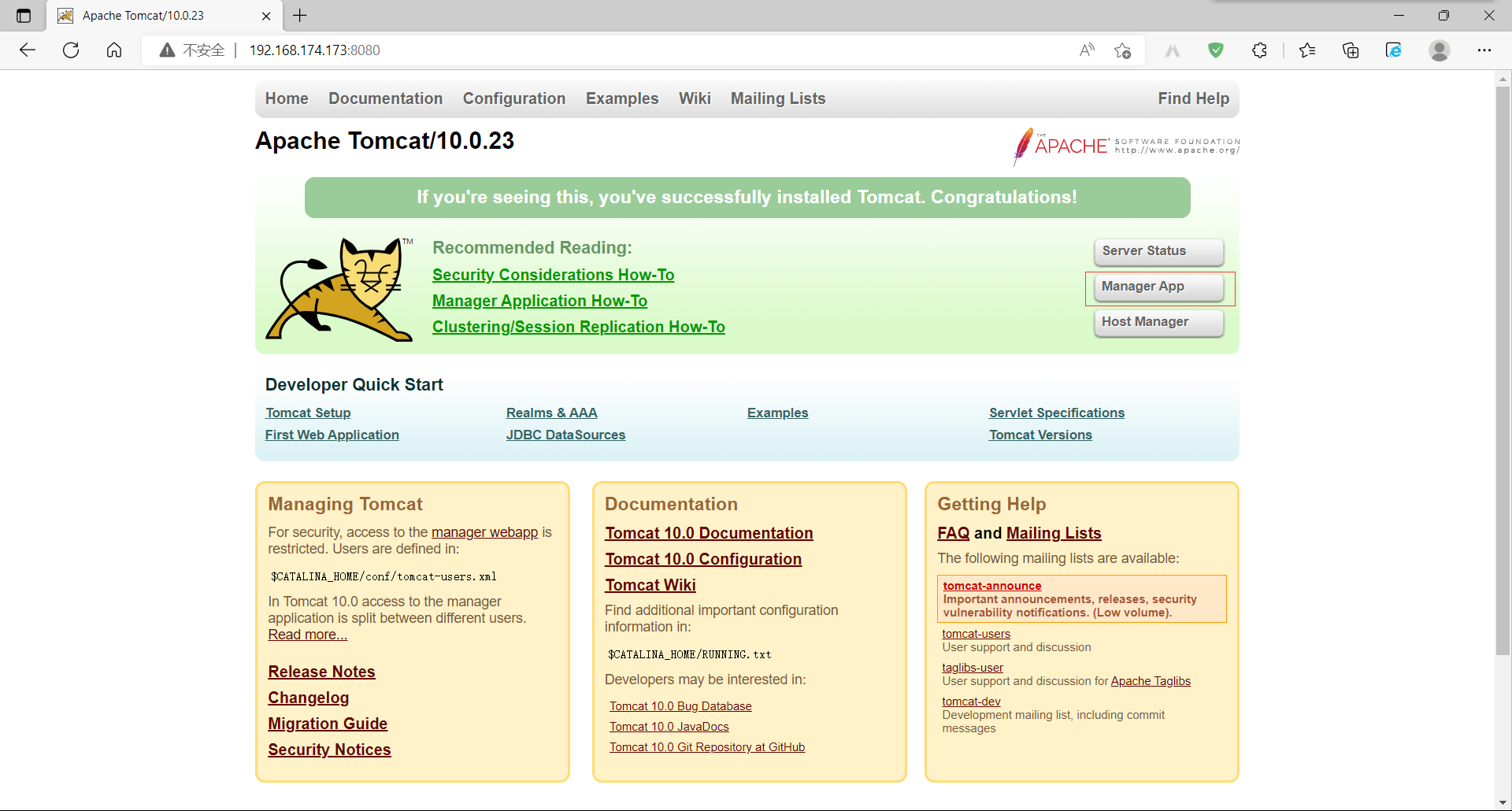Screen dimensions: 1512x811
Task: Open the tomcat-announce mailing list link
Action: click(x=992, y=586)
